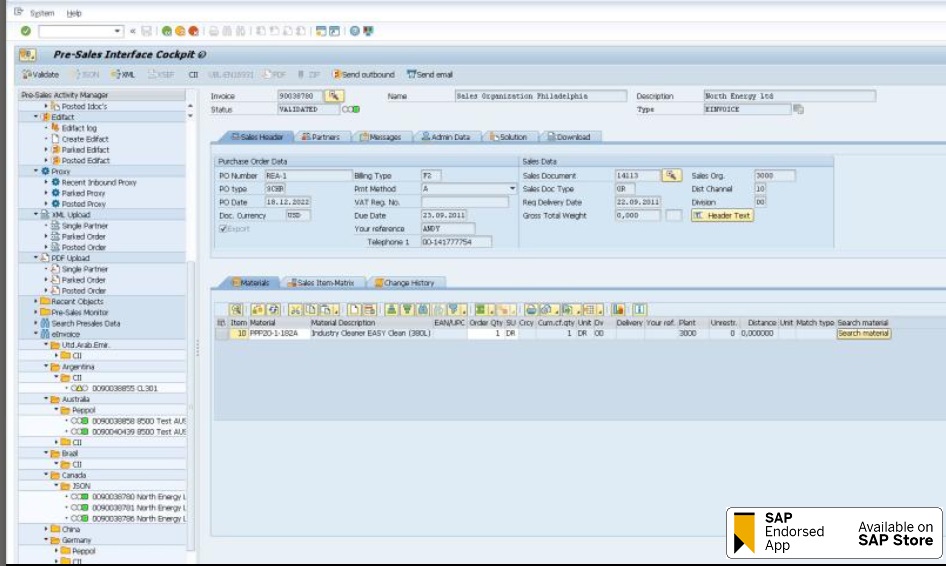Click the Help question mark icon in toolbar
The image size is (946, 566).
pyautogui.click(x=354, y=31)
